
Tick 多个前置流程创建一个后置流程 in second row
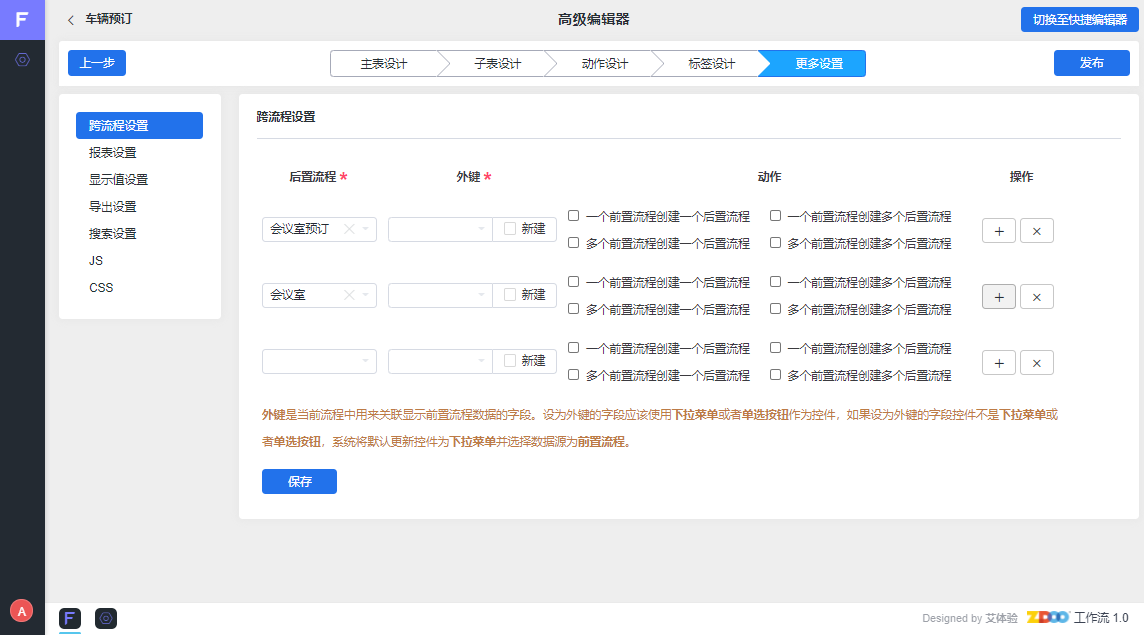pyautogui.click(x=574, y=309)
